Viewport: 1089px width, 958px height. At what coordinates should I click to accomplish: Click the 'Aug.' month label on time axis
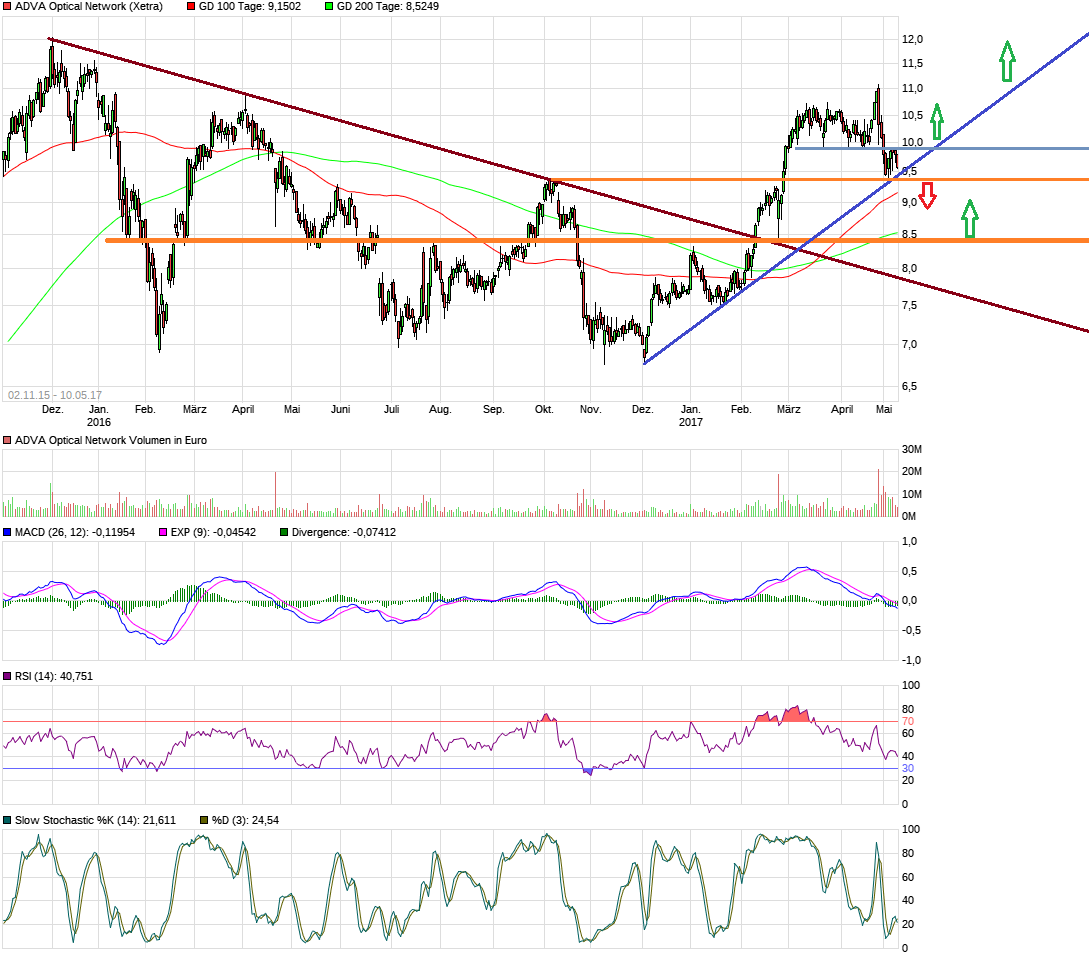(440, 409)
